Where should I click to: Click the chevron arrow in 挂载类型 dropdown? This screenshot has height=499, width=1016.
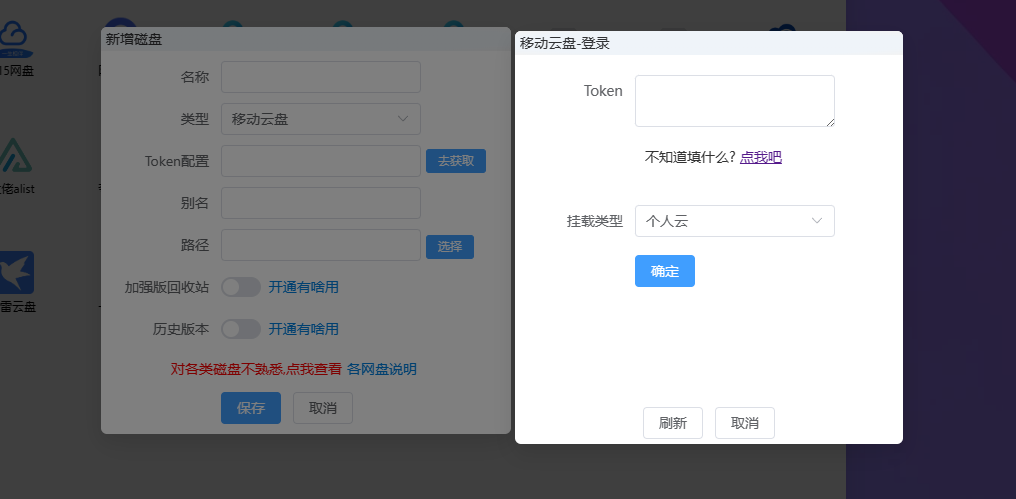point(817,221)
